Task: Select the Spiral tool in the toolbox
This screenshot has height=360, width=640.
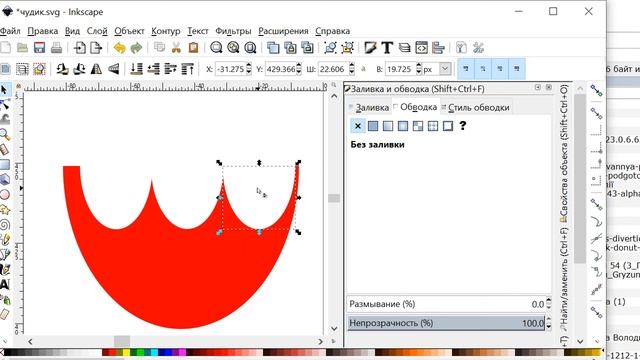Action: (4, 225)
